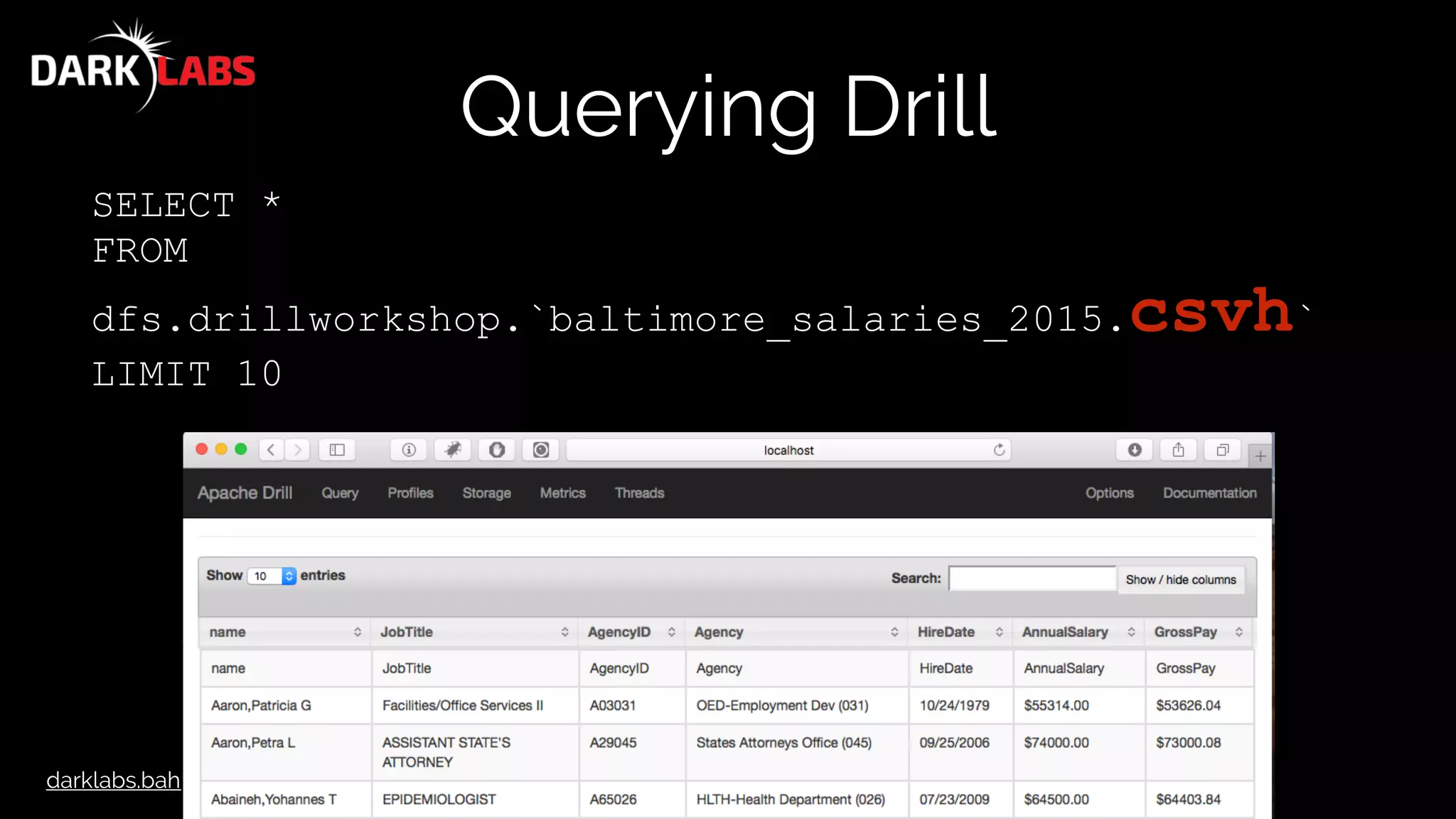This screenshot has height=819, width=1456.
Task: Sort by the AnnualSalary column
Action: tap(1078, 632)
